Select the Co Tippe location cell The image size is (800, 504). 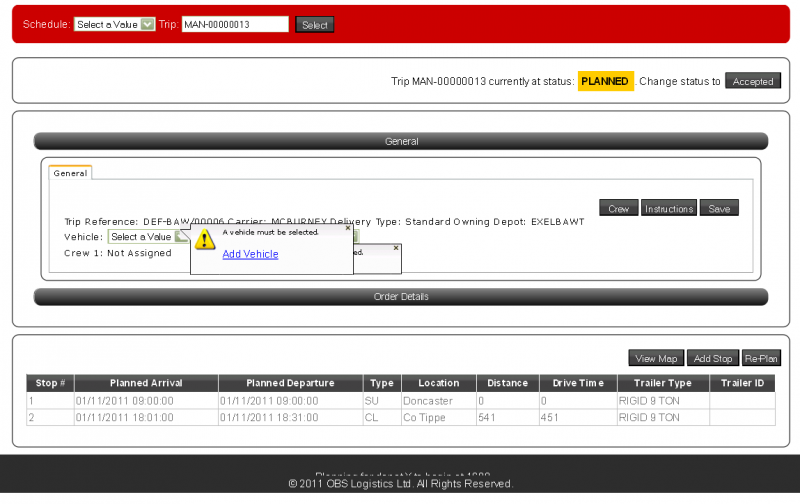pos(439,417)
